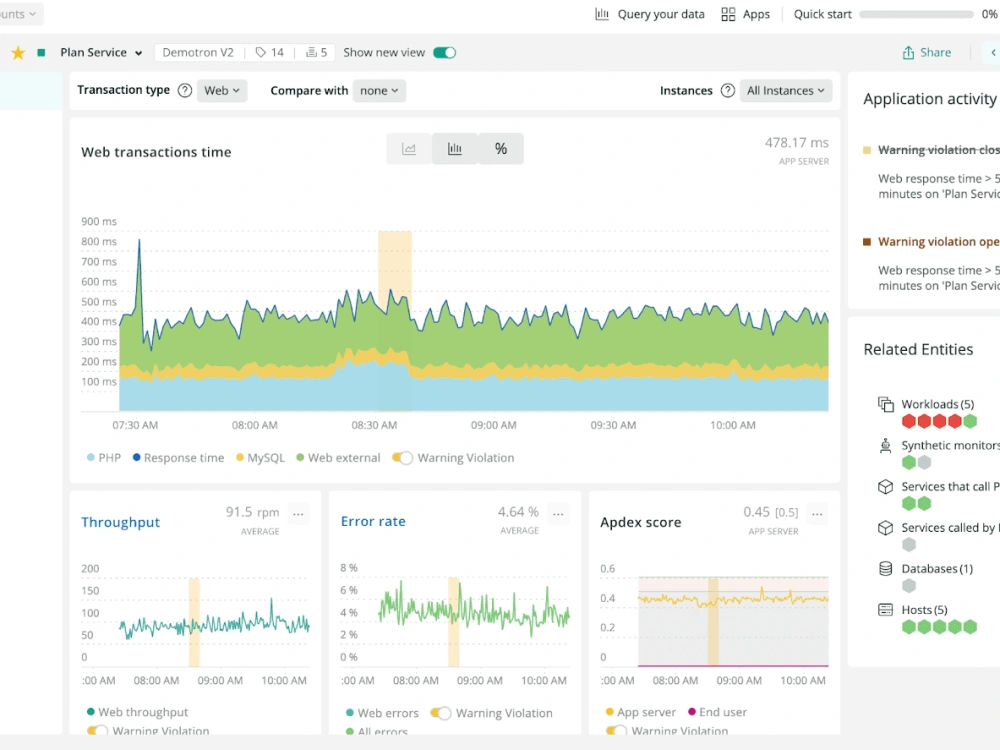Open Apdex score chart options ellipsis
Viewport: 1000px width, 750px height.
[x=817, y=513]
